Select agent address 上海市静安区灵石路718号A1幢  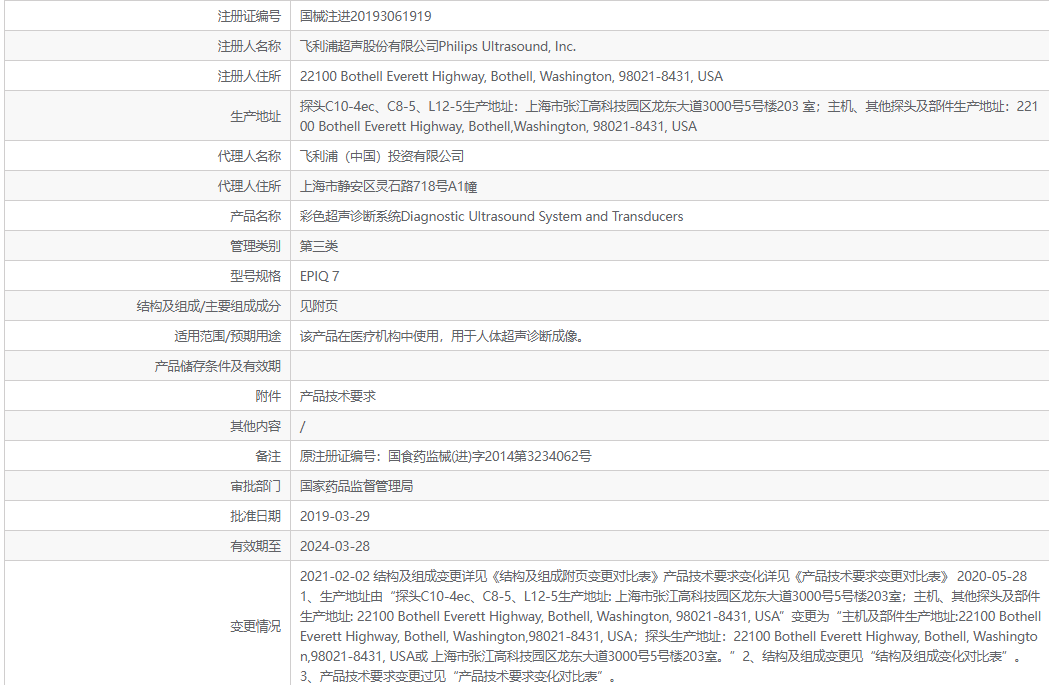(x=388, y=186)
